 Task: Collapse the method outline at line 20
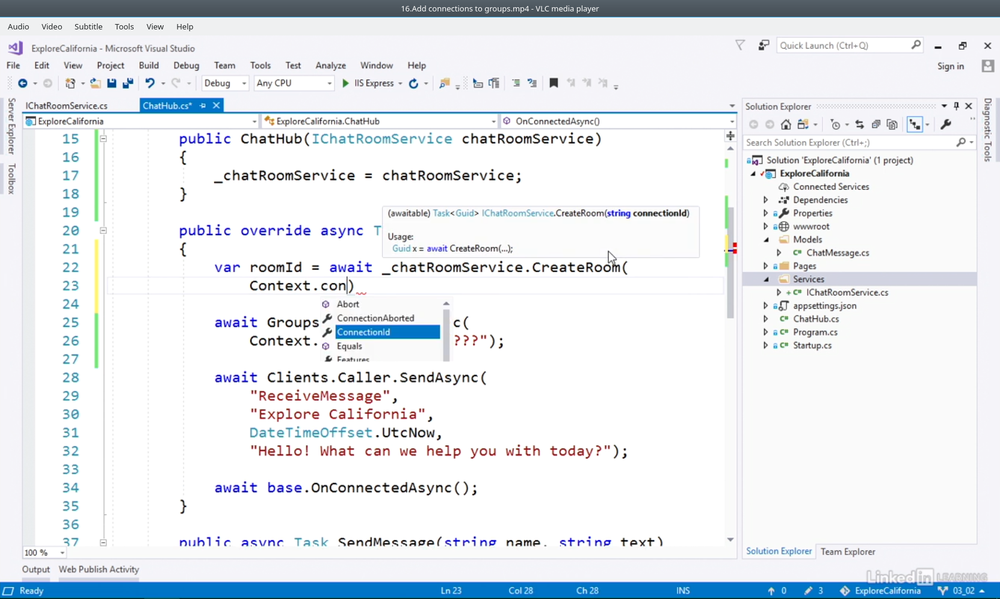click(x=103, y=230)
